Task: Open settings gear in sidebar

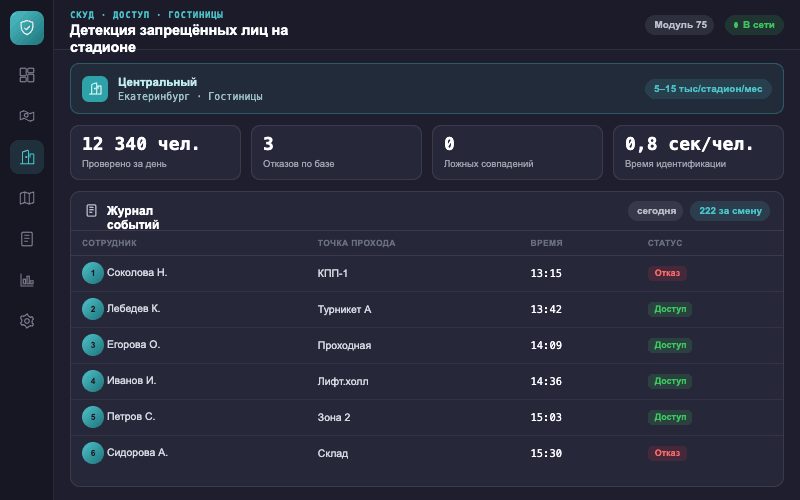Action: coord(27,321)
